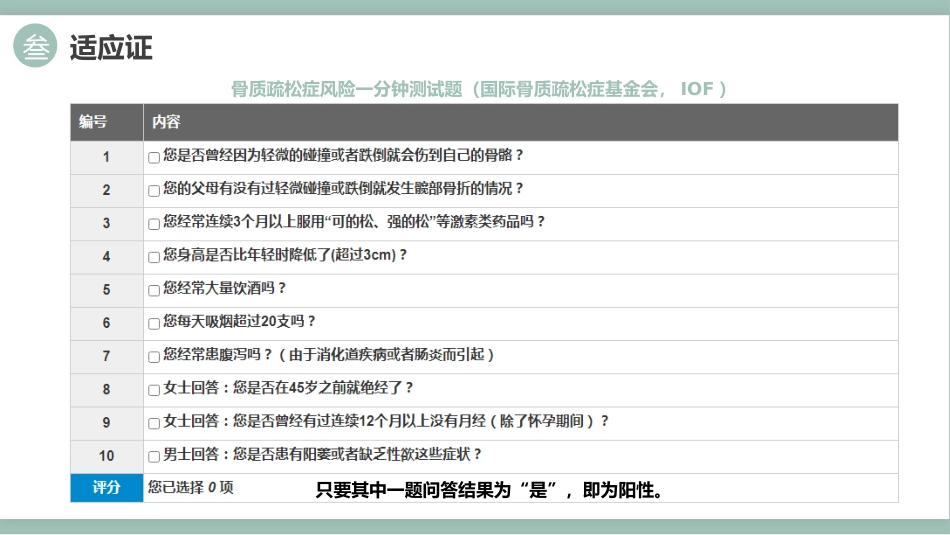Click the bold note about answering 是 being positive
The image size is (950, 535).
[x=489, y=490]
